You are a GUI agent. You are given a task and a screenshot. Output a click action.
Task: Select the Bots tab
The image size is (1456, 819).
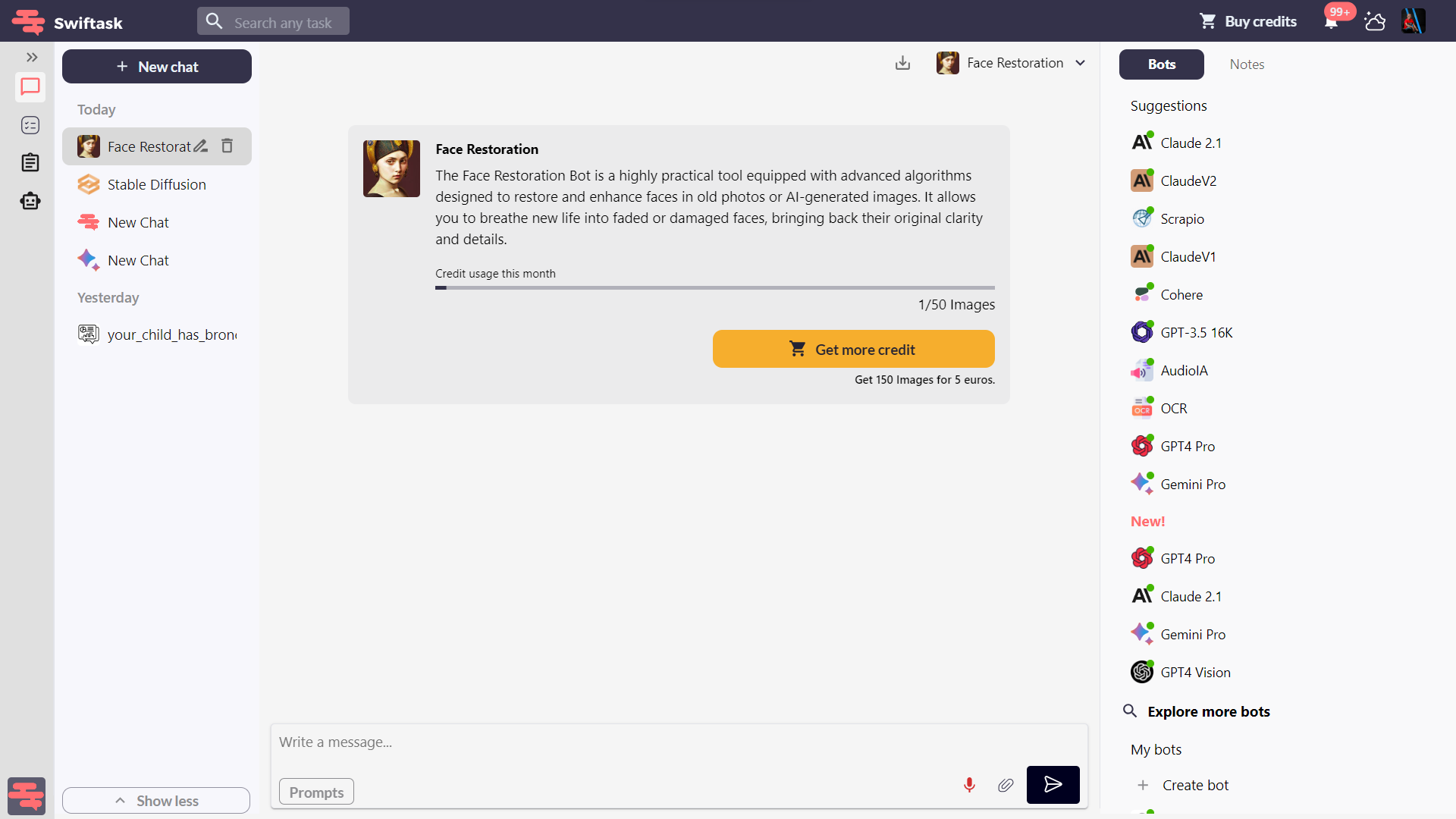(1161, 64)
